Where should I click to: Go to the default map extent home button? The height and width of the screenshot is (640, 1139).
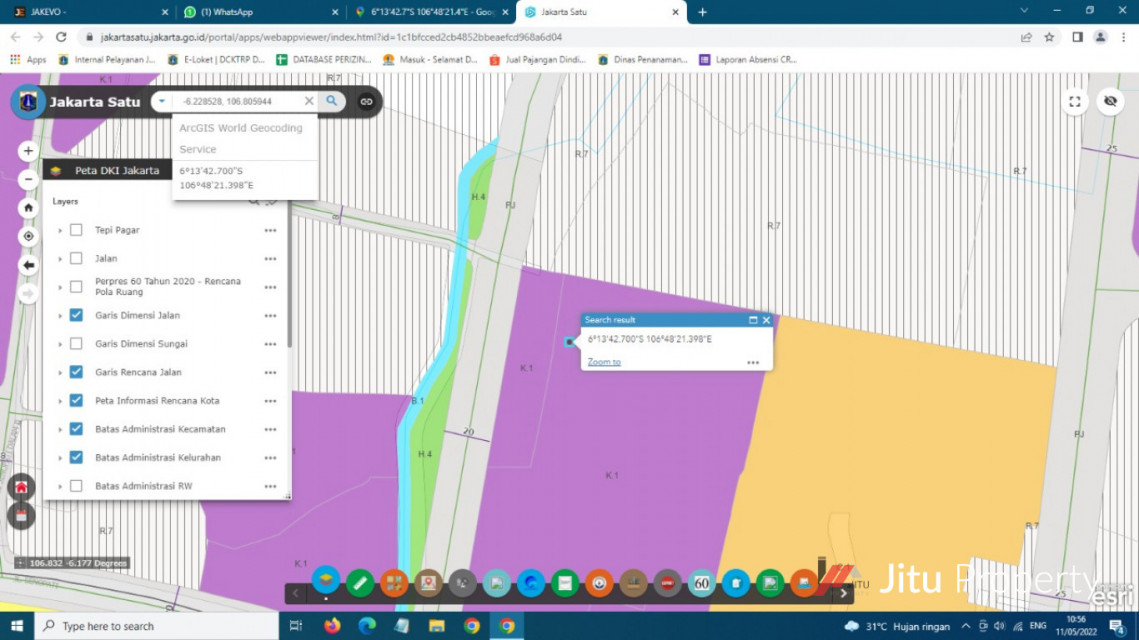point(28,208)
